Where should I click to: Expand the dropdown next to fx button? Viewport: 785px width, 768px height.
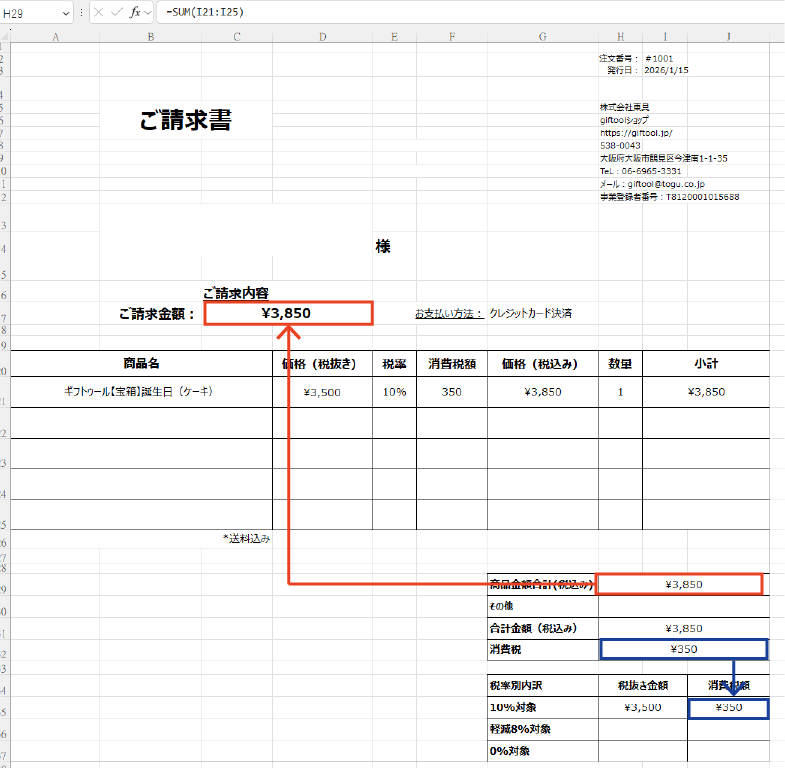coord(148,12)
